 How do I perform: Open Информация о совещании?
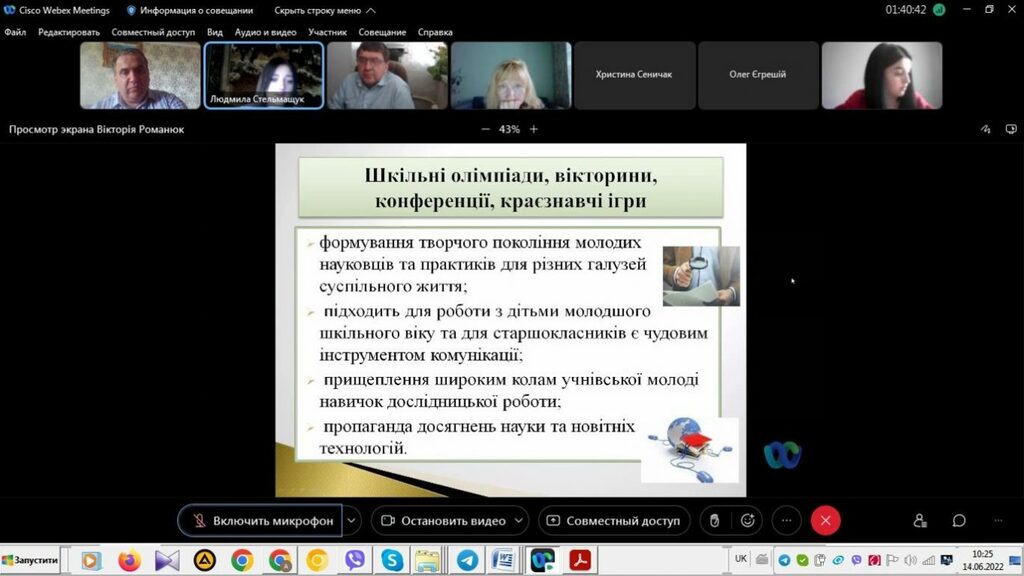click(x=186, y=10)
